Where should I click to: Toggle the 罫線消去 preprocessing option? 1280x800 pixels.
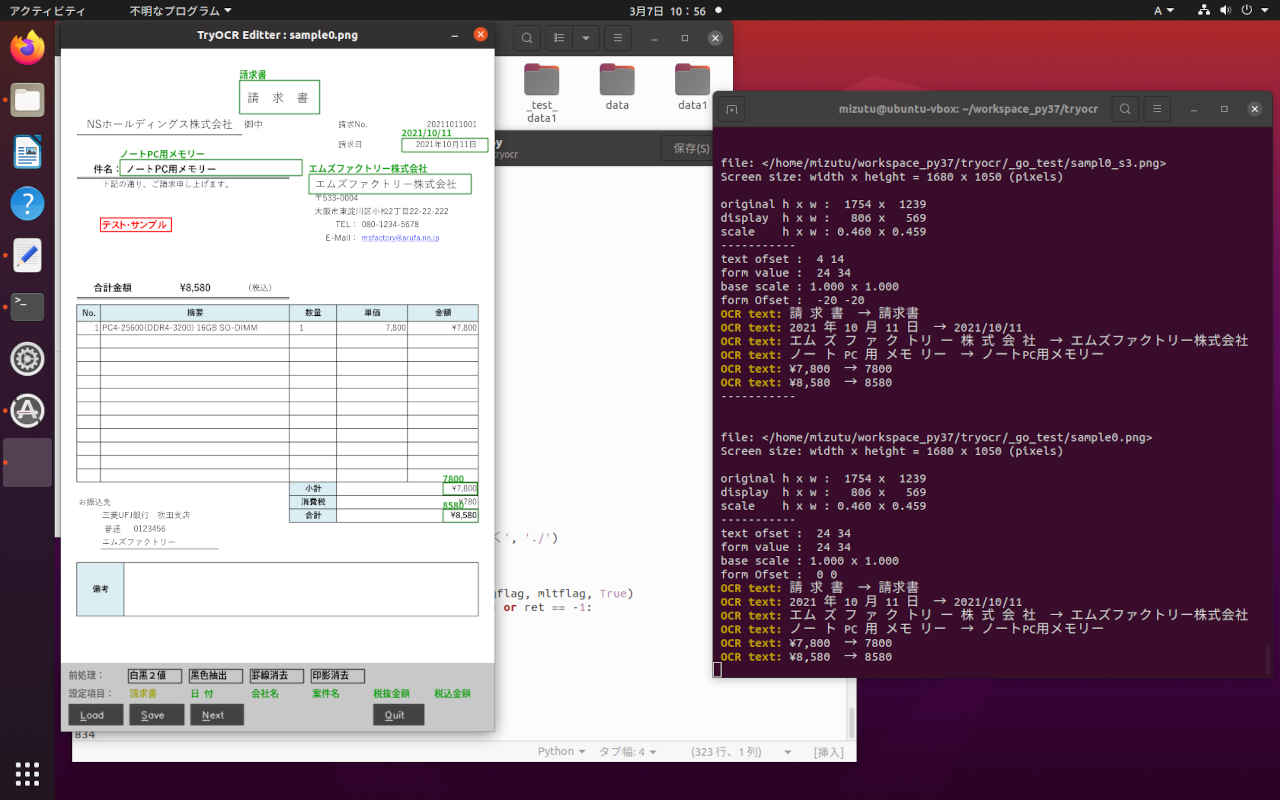coord(276,676)
